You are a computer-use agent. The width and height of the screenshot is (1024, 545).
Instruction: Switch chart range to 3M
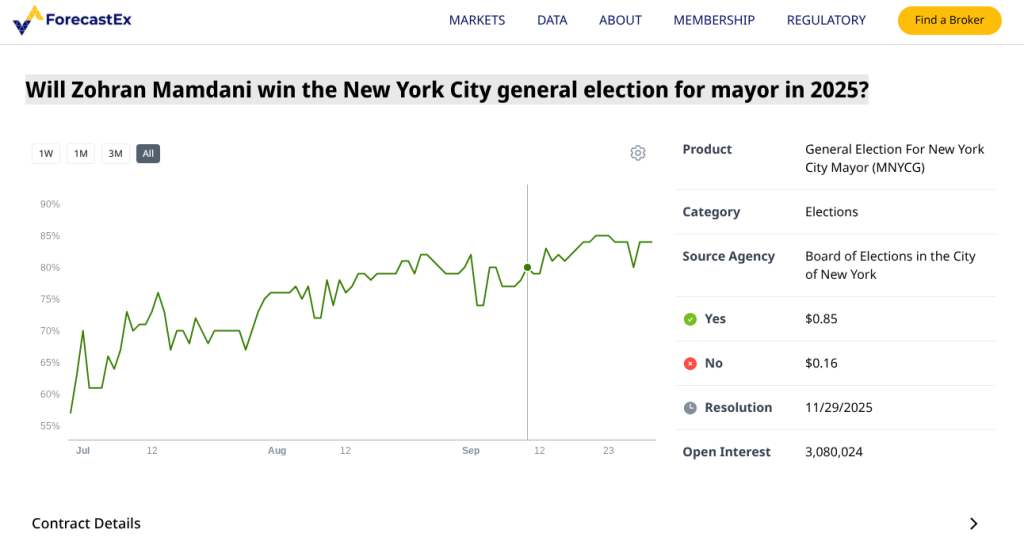point(115,154)
